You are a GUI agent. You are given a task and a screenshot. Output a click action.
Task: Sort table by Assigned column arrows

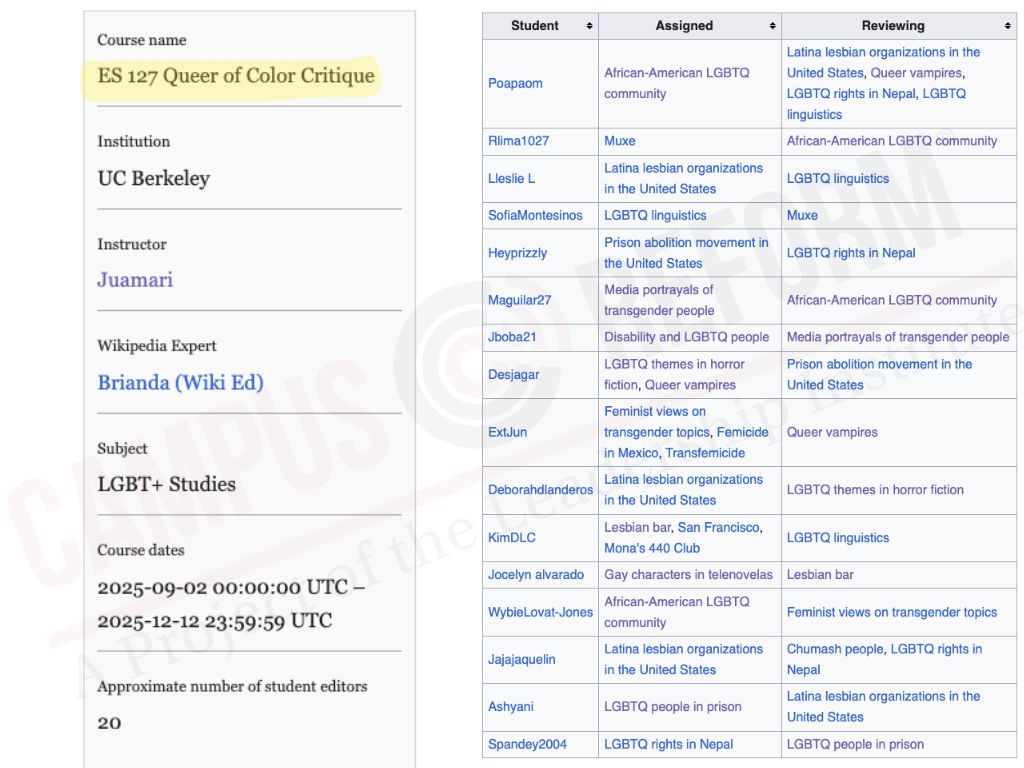point(773,26)
